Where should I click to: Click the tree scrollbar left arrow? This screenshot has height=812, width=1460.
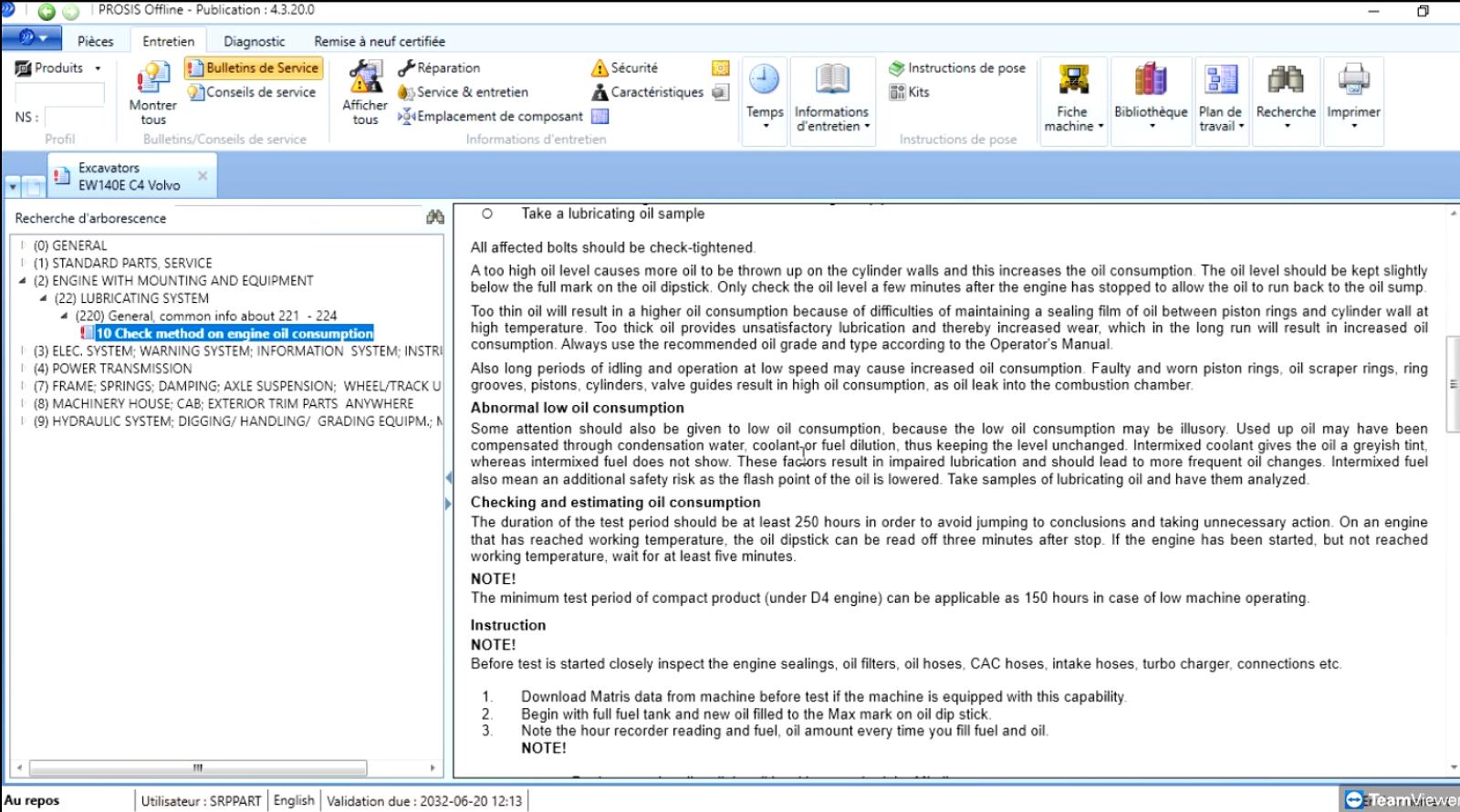pyautogui.click(x=19, y=767)
